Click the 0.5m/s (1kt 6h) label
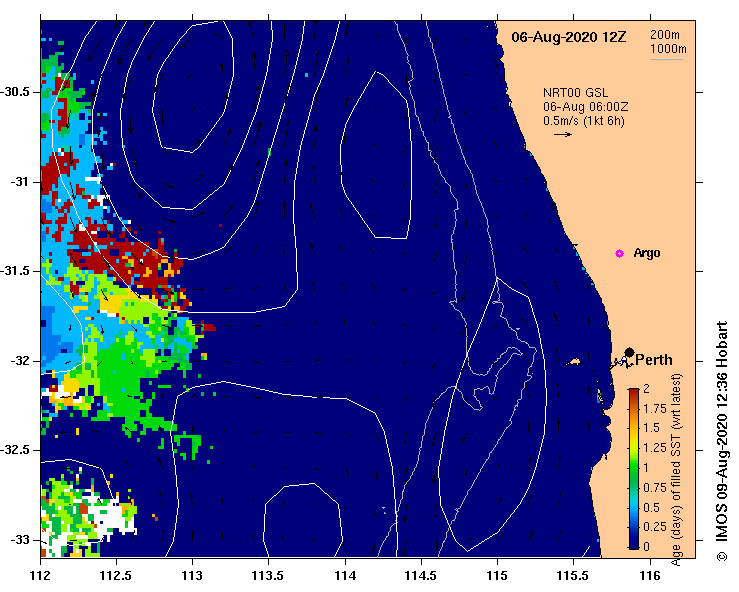The width and height of the screenshot is (739, 592). click(x=583, y=121)
